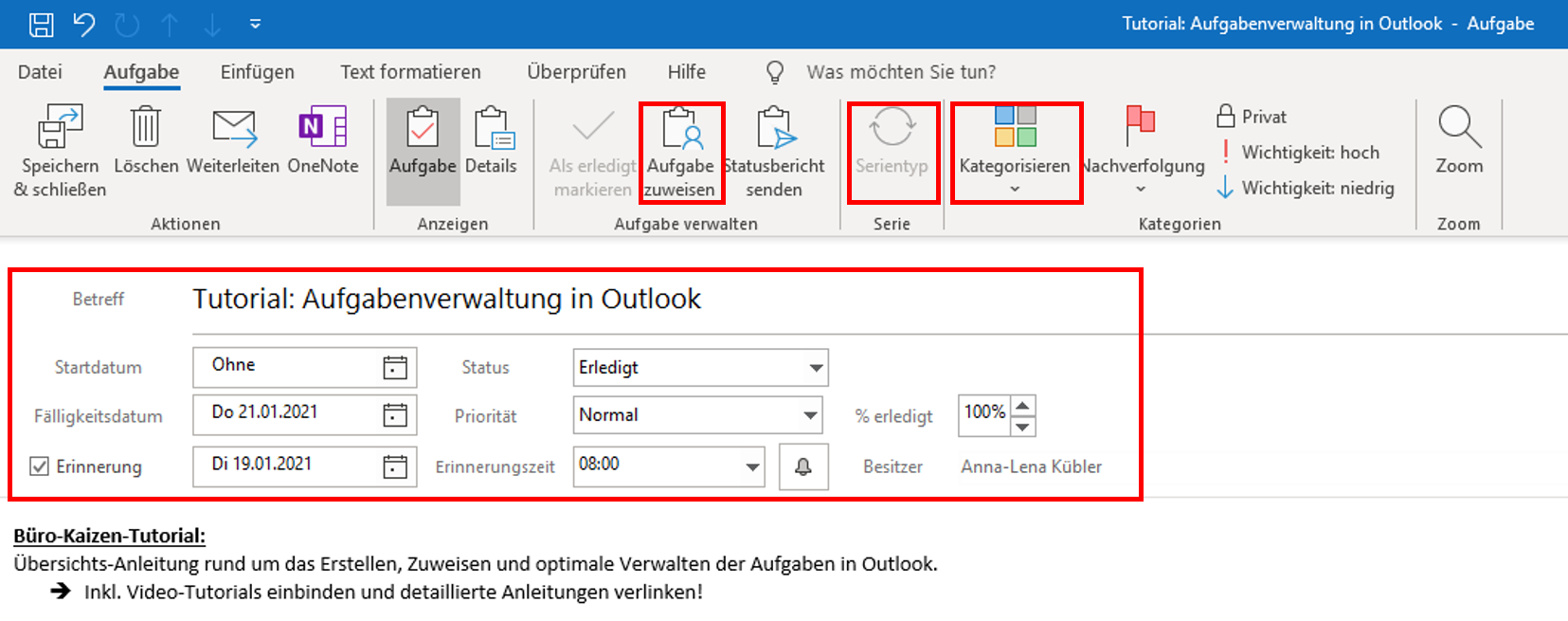The height and width of the screenshot is (621, 1568).
Task: Open the Kategorisieren color categories menu
Action: pos(1015,152)
